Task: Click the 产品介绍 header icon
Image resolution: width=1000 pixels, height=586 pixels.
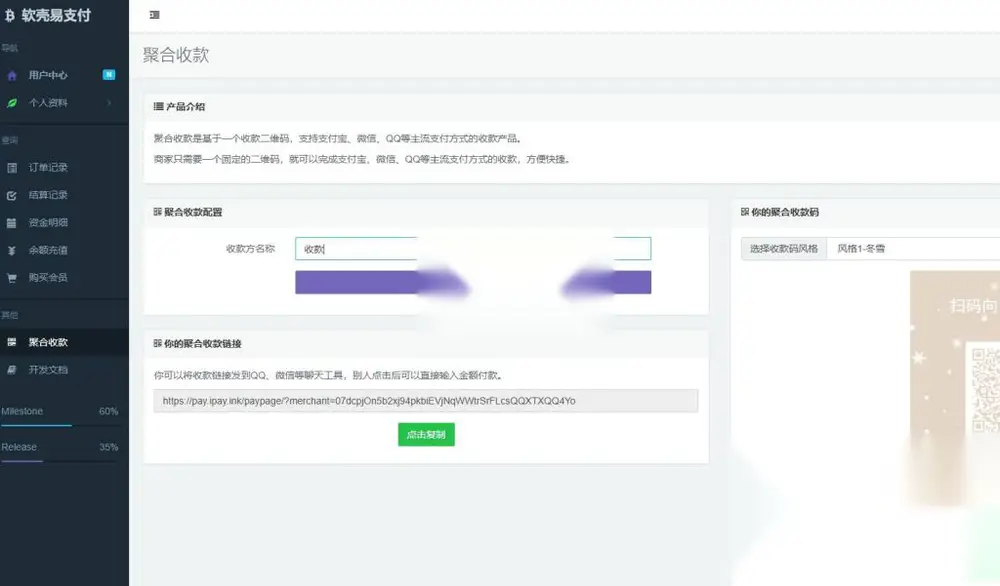Action: pos(158,106)
